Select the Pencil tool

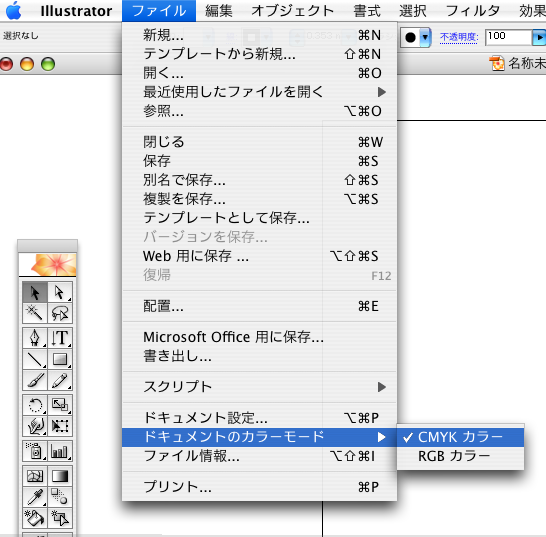coord(60,380)
